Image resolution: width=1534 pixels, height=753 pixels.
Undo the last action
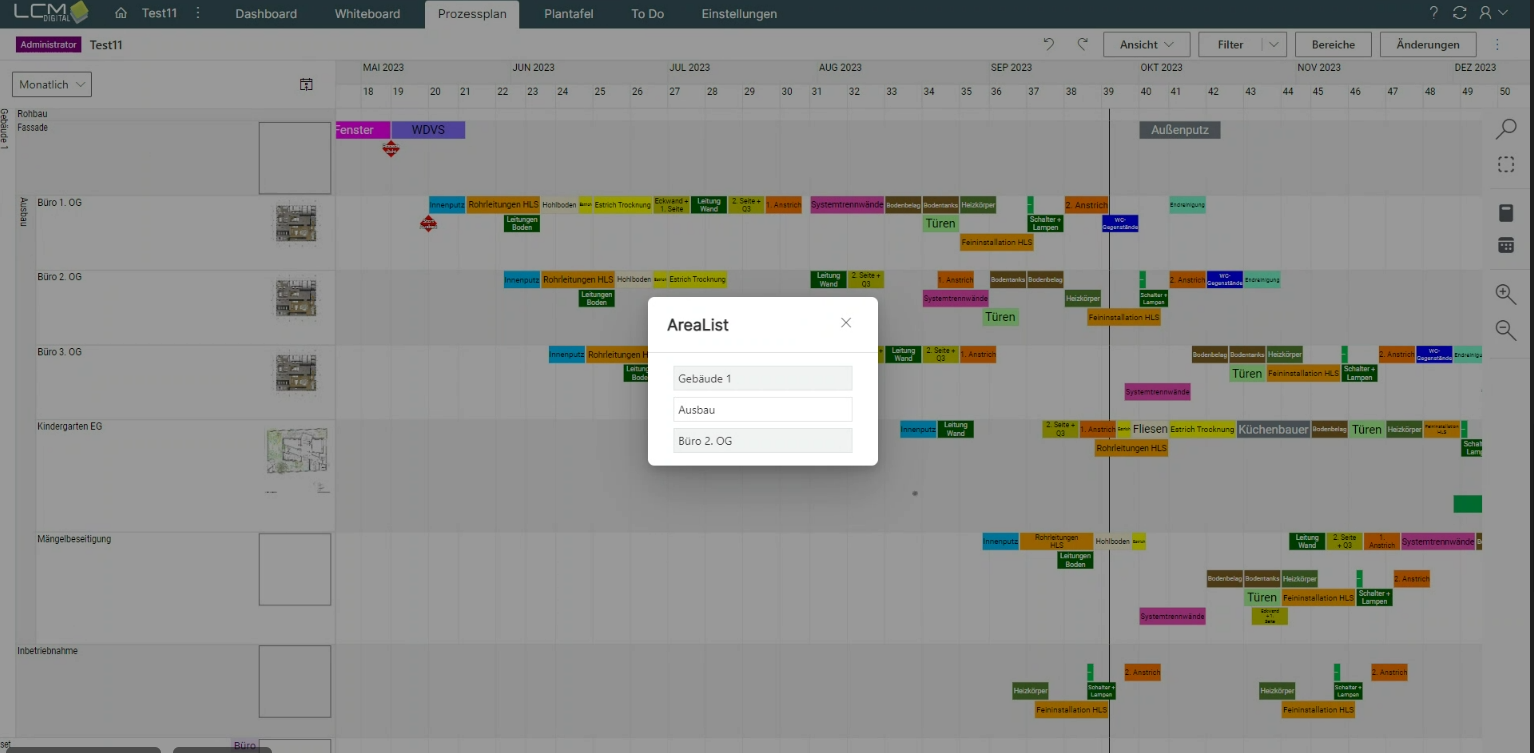1049,45
